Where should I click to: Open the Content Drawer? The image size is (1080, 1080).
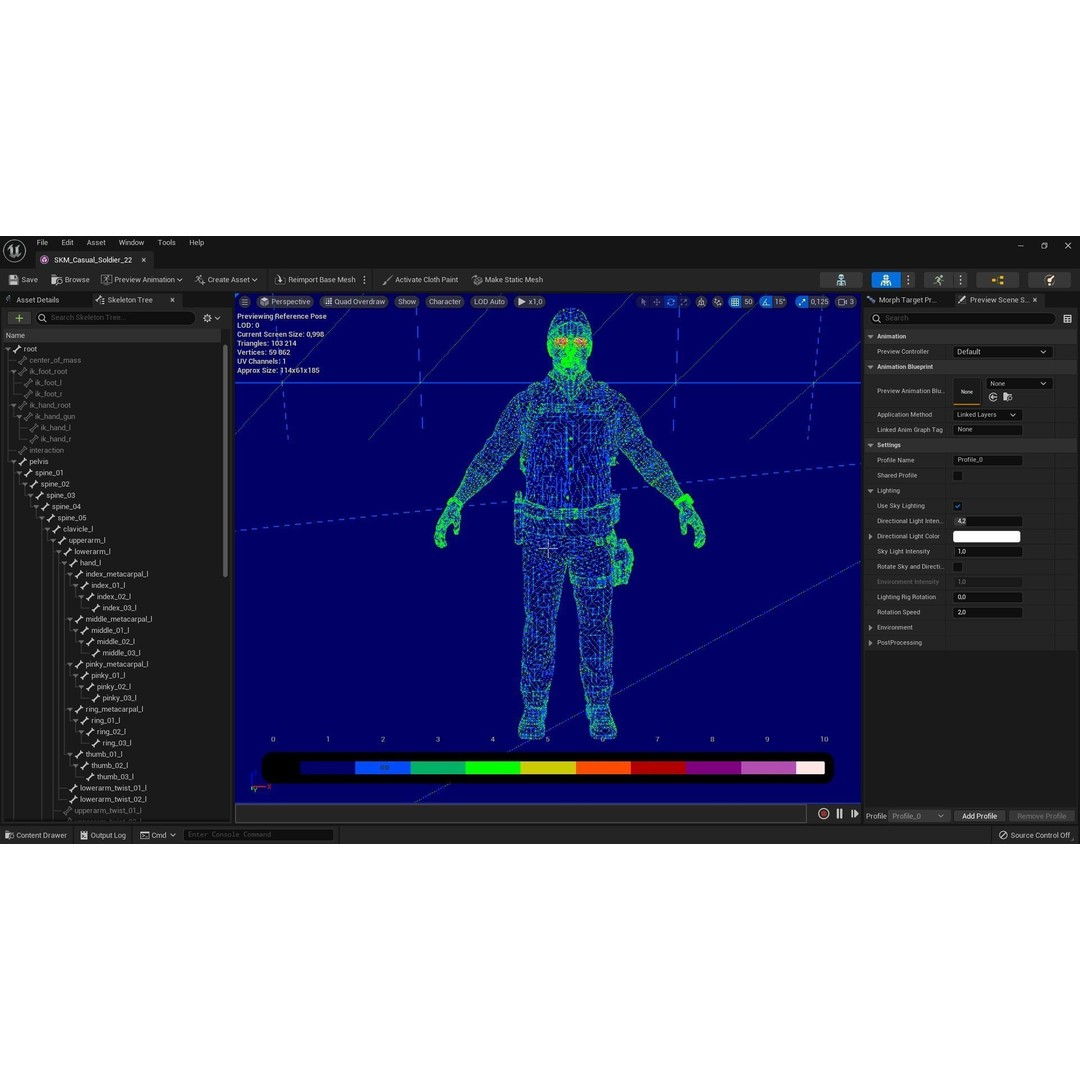pos(36,835)
